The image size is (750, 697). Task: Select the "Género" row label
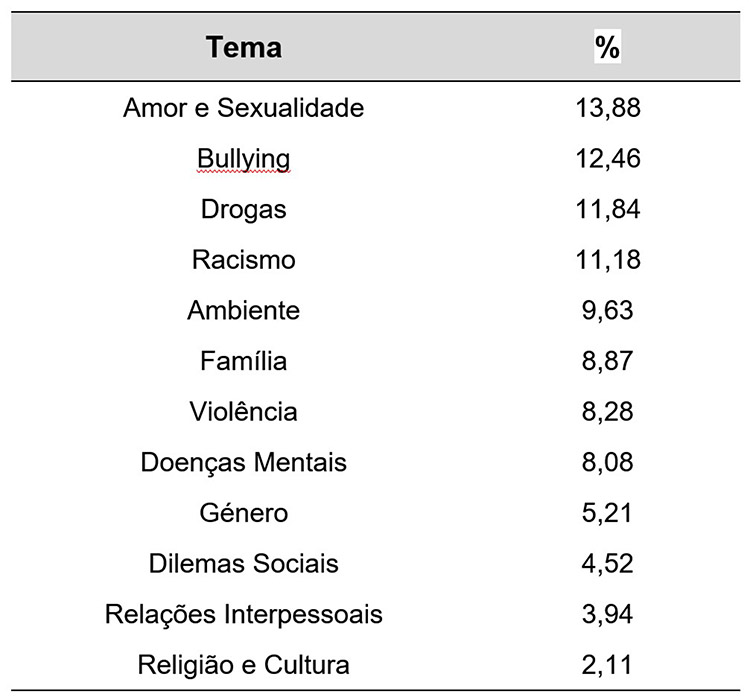pyautogui.click(x=243, y=513)
